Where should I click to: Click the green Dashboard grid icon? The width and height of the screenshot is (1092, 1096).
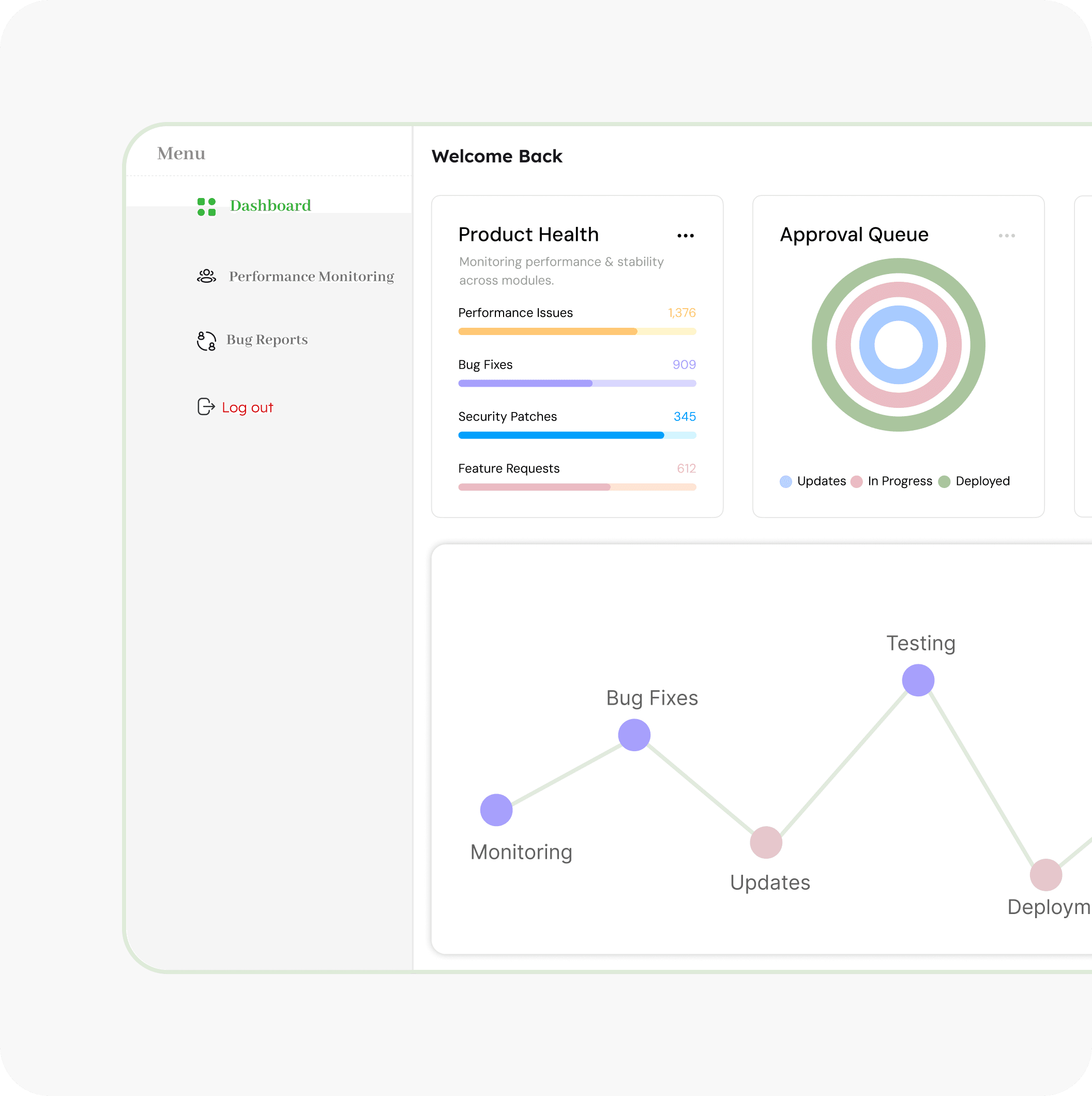click(206, 207)
